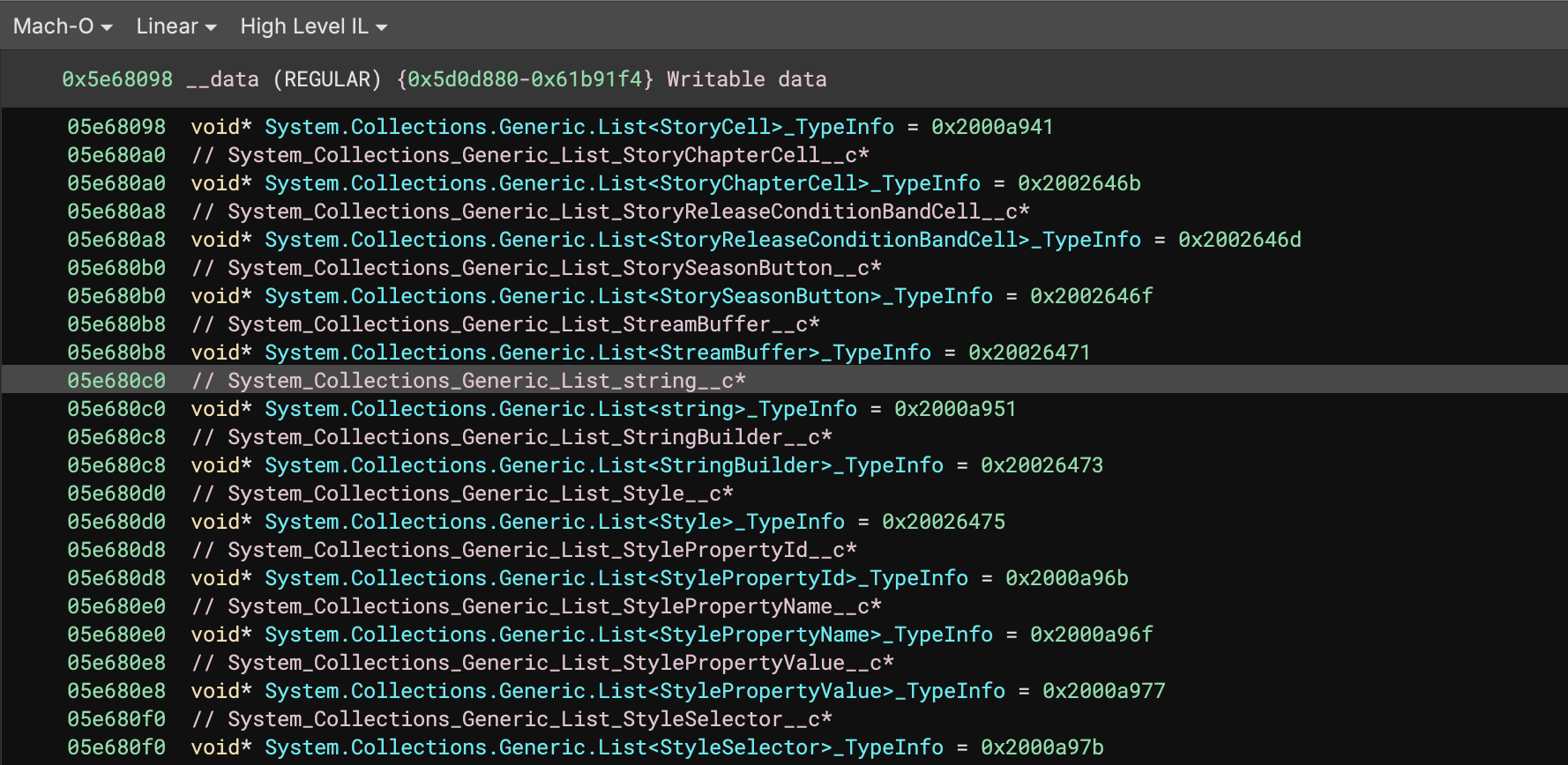Click address 05e68098 in the first row
The width and height of the screenshot is (1568, 765).
pos(116,127)
